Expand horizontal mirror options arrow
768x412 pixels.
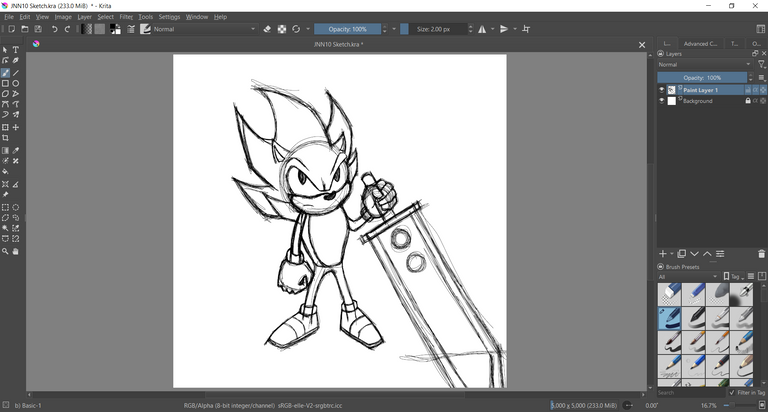click(x=493, y=29)
